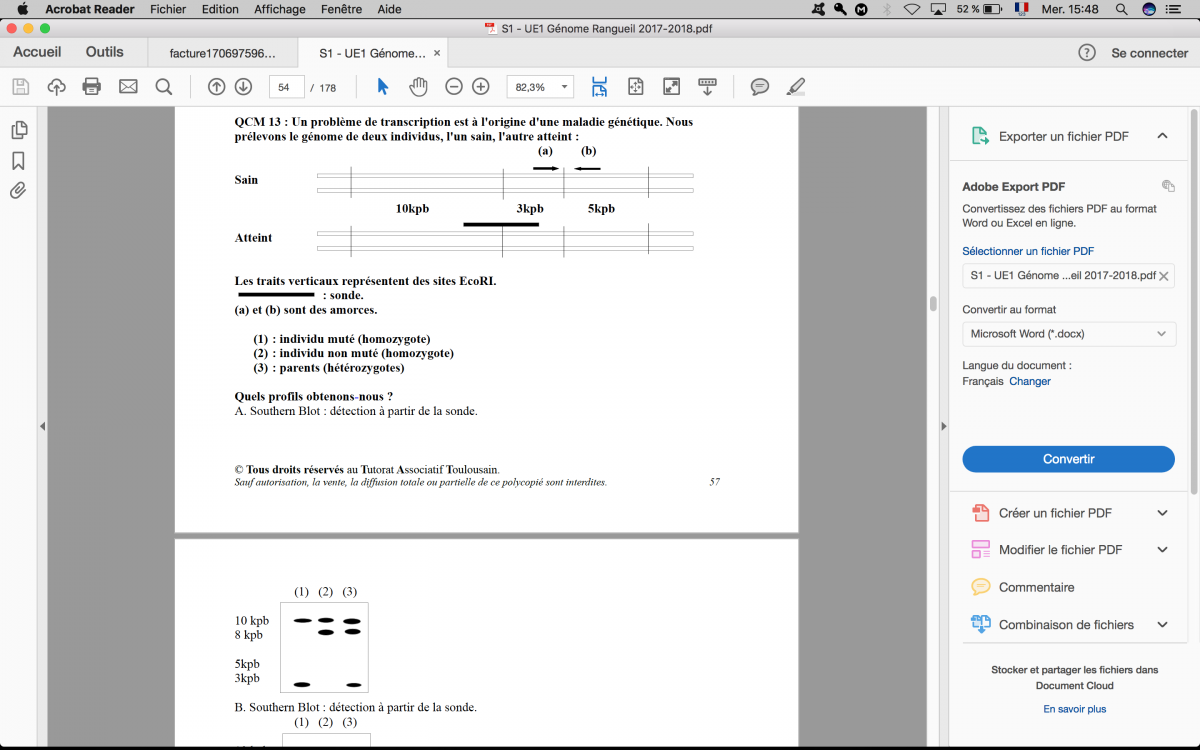Remove selected file S1 - UE1 Génome
This screenshot has height=750, width=1200.
click(1164, 276)
